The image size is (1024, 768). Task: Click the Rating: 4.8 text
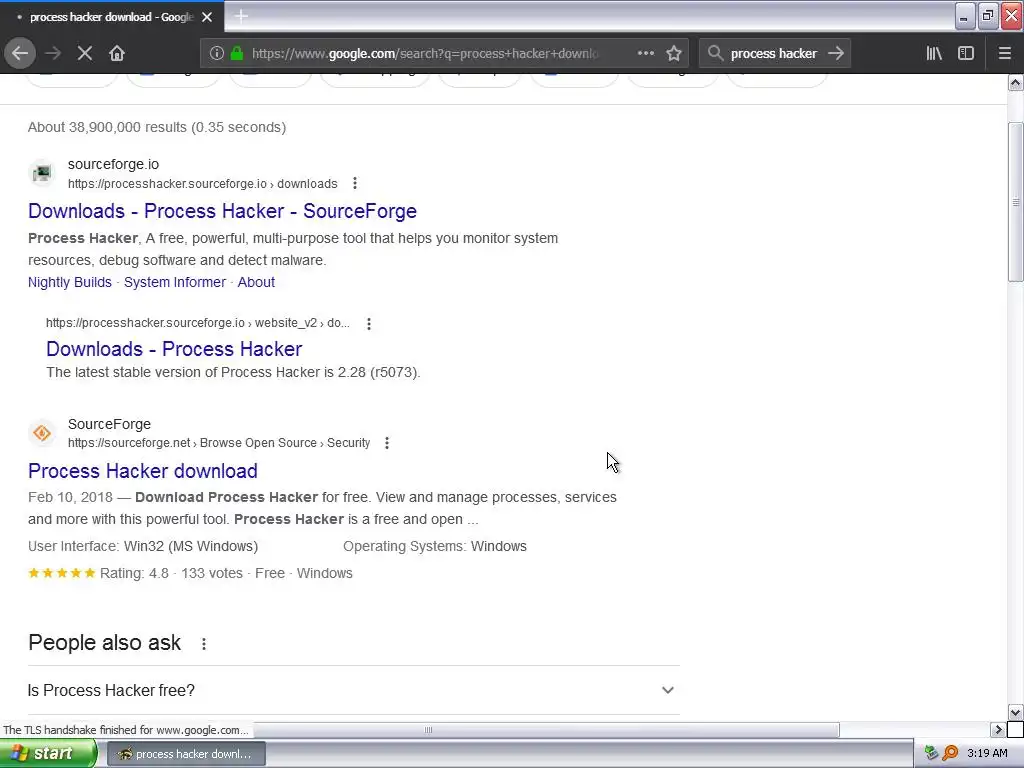tap(134, 573)
